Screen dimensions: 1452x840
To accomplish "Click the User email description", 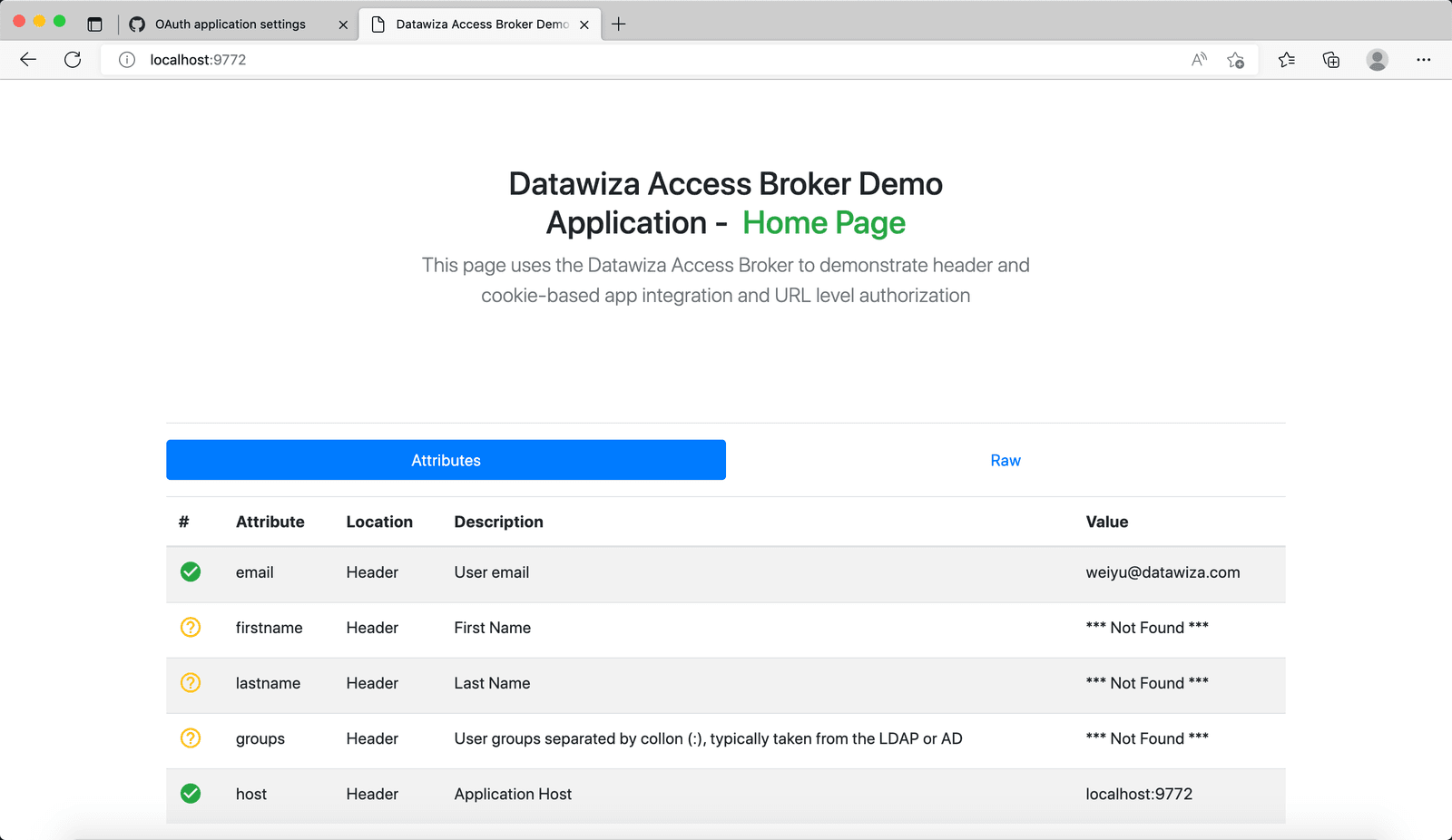I will tap(492, 572).
